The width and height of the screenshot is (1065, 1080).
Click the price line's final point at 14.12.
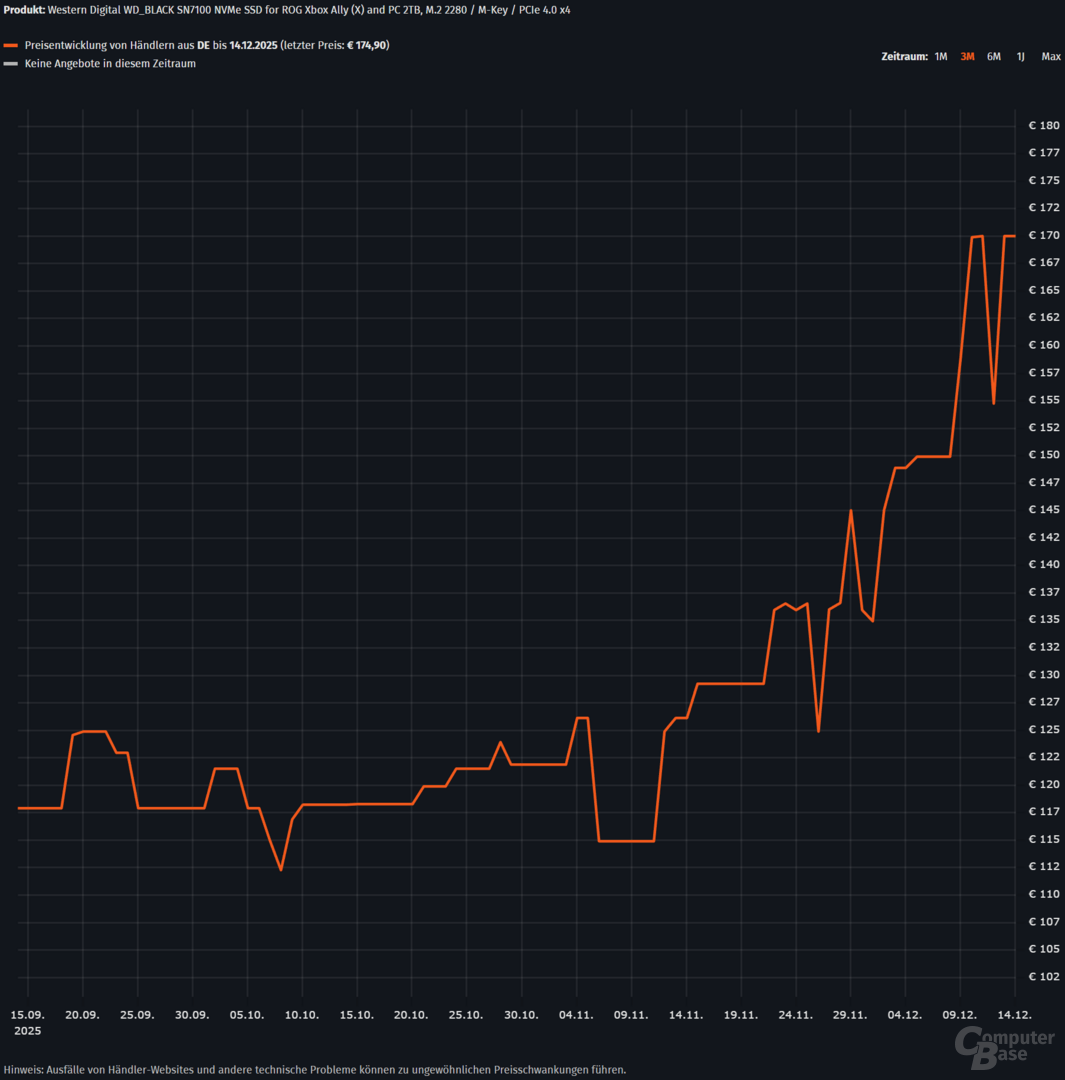coord(1014,236)
